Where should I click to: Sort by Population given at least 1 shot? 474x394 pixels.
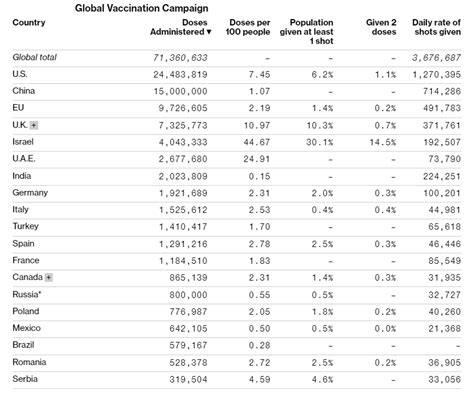pyautogui.click(x=306, y=32)
